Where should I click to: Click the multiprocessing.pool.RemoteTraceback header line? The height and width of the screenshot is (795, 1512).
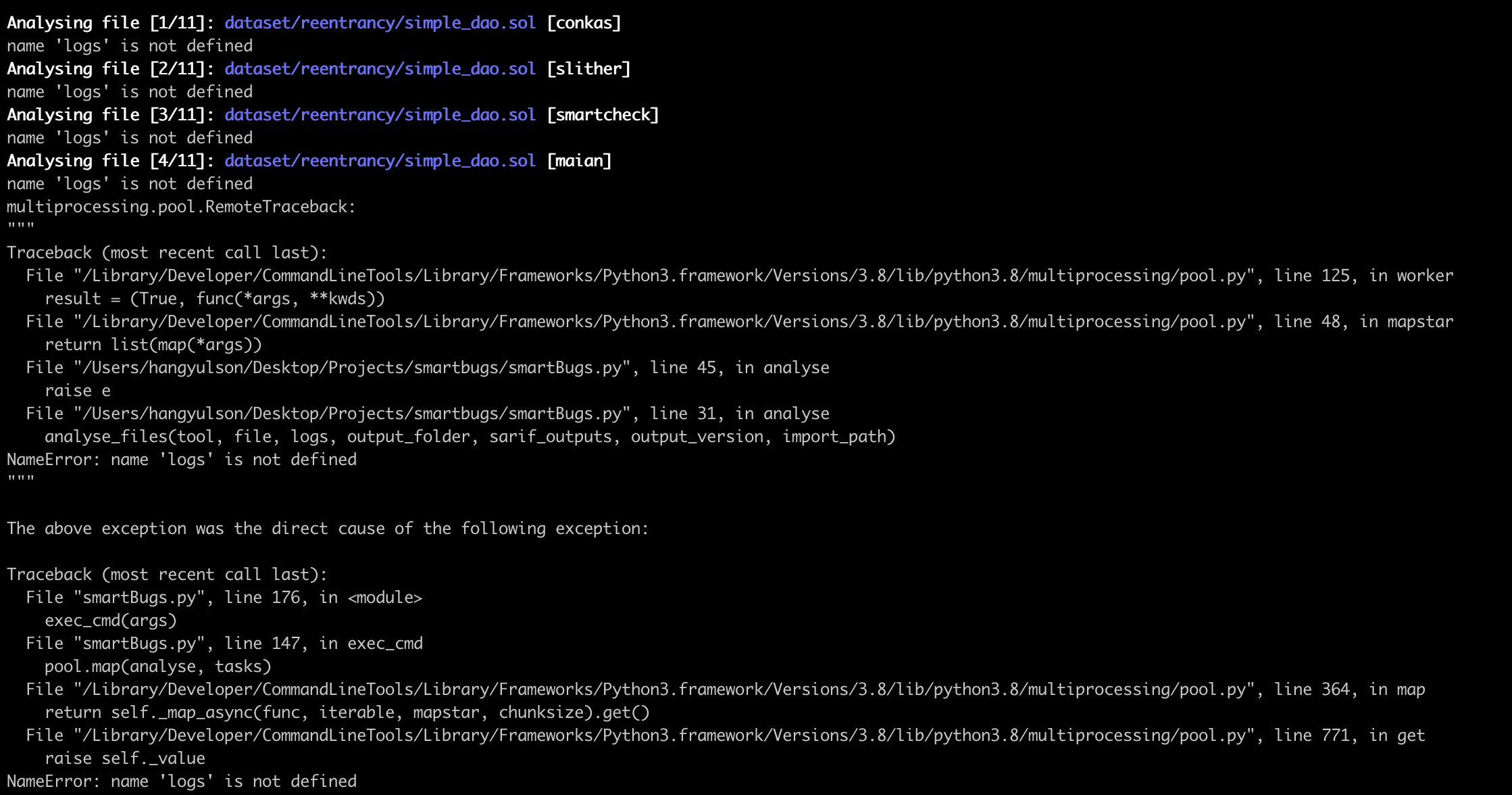pos(180,206)
